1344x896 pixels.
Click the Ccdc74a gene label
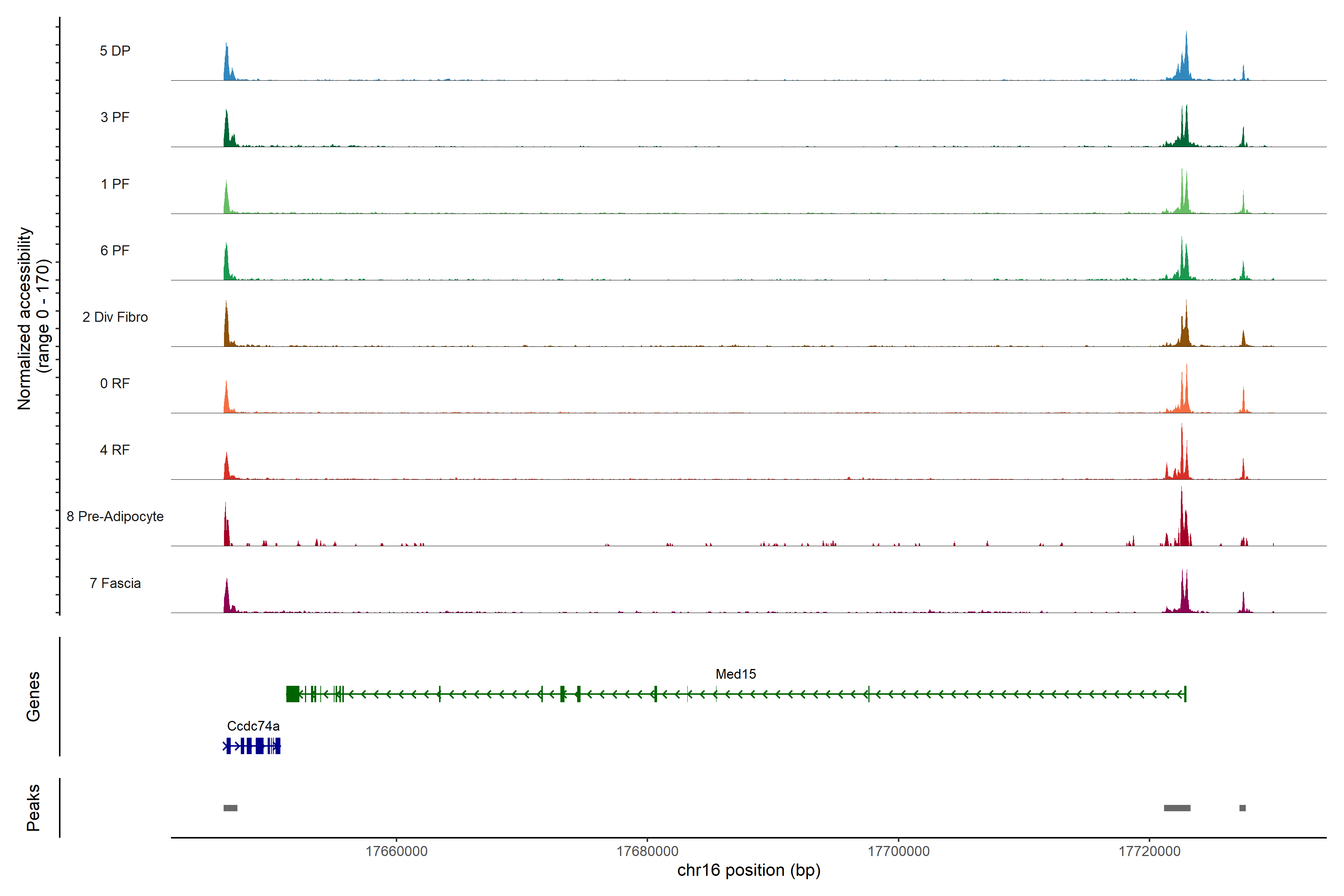tap(253, 726)
